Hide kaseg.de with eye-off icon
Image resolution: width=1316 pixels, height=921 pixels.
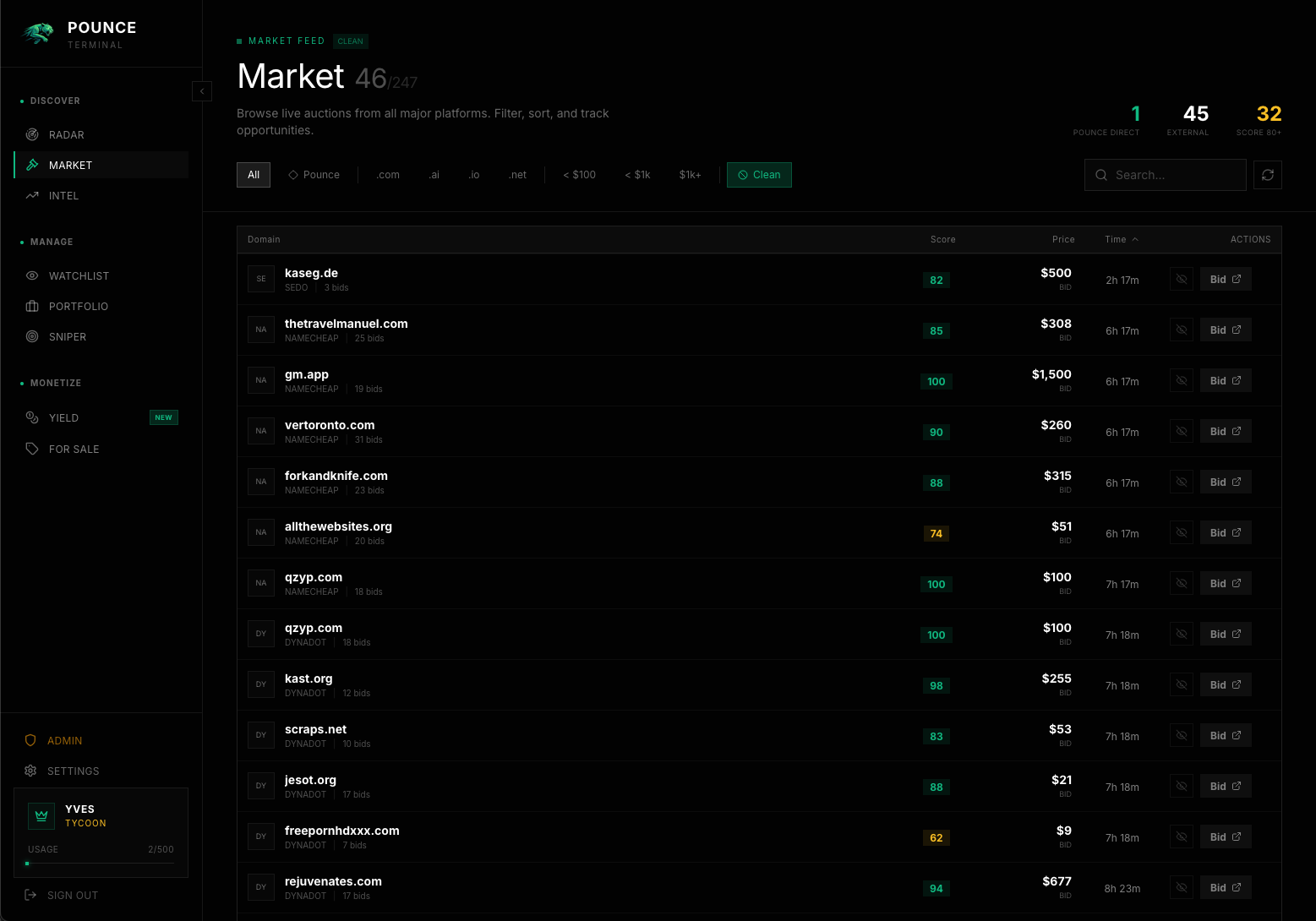pos(1182,279)
